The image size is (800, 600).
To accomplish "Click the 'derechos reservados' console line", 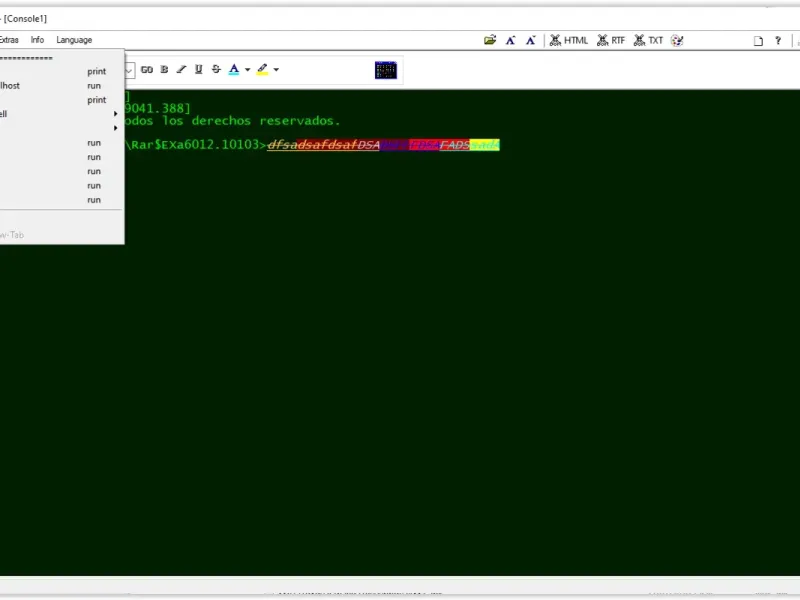I will click(232, 121).
